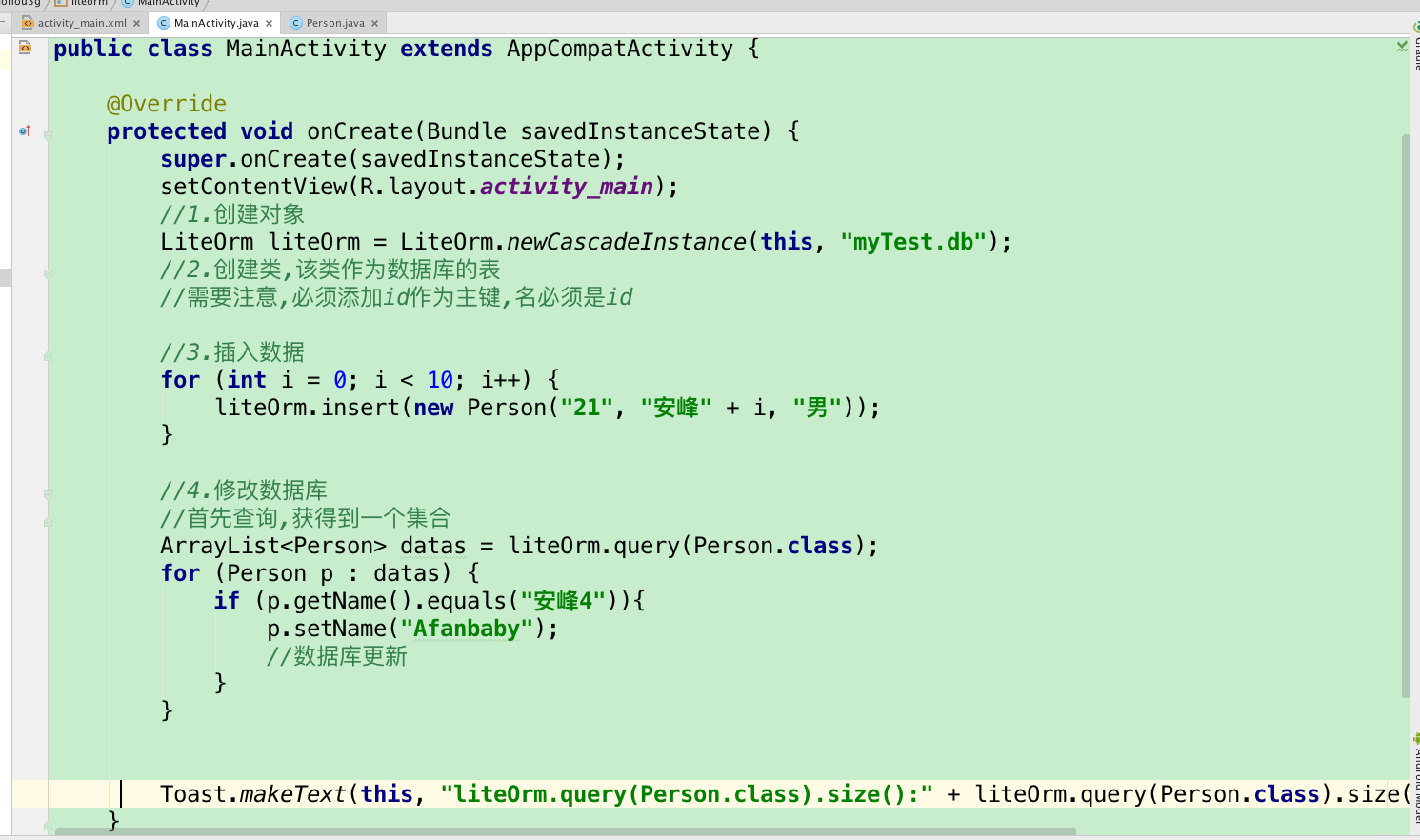The width and height of the screenshot is (1420, 840).
Task: Click the Person.java tab class icon
Action: click(296, 23)
